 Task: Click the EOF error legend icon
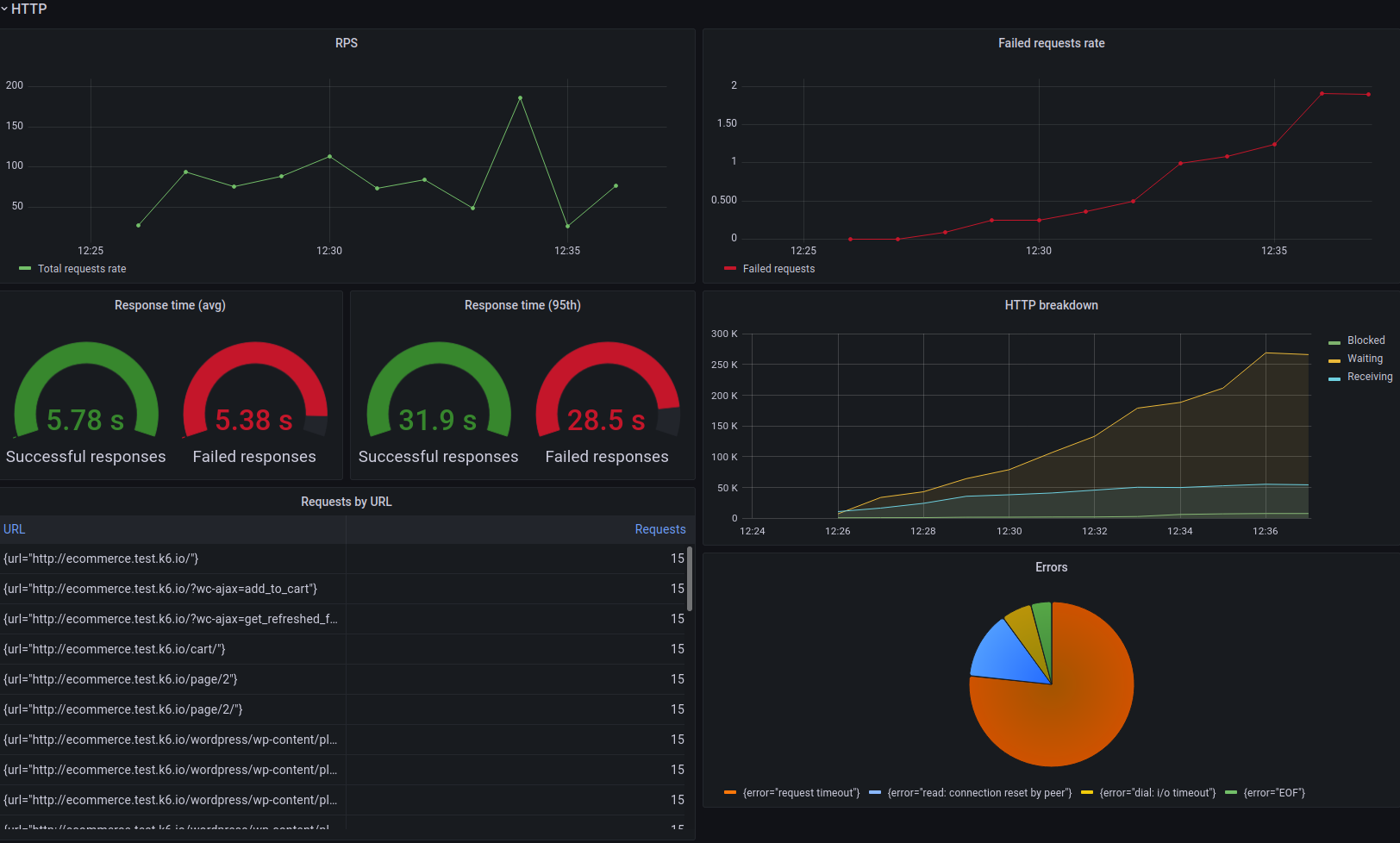(1231, 792)
